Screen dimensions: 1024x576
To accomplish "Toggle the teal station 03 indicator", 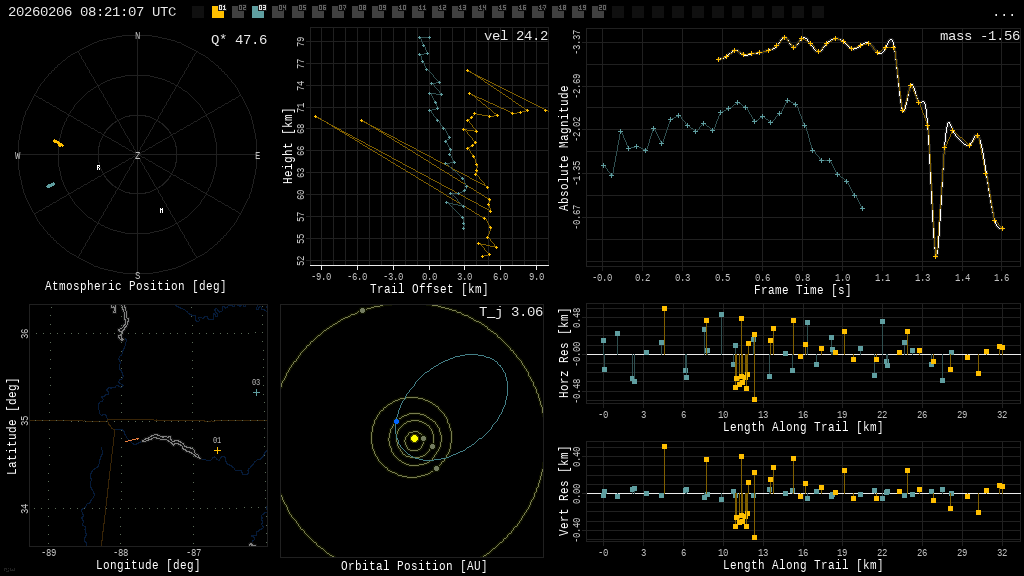I will coord(258,12).
